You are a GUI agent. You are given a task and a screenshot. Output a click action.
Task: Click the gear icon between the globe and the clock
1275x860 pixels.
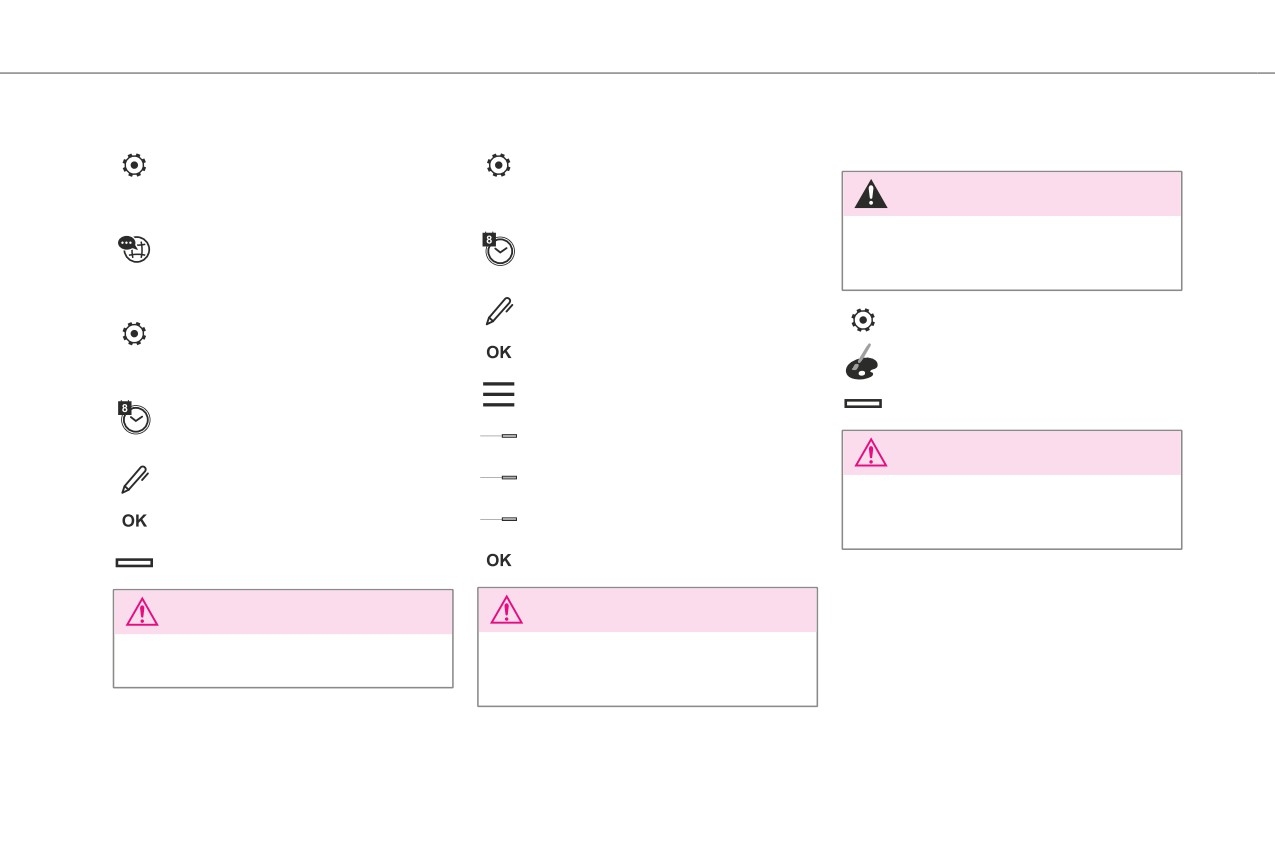coord(134,333)
